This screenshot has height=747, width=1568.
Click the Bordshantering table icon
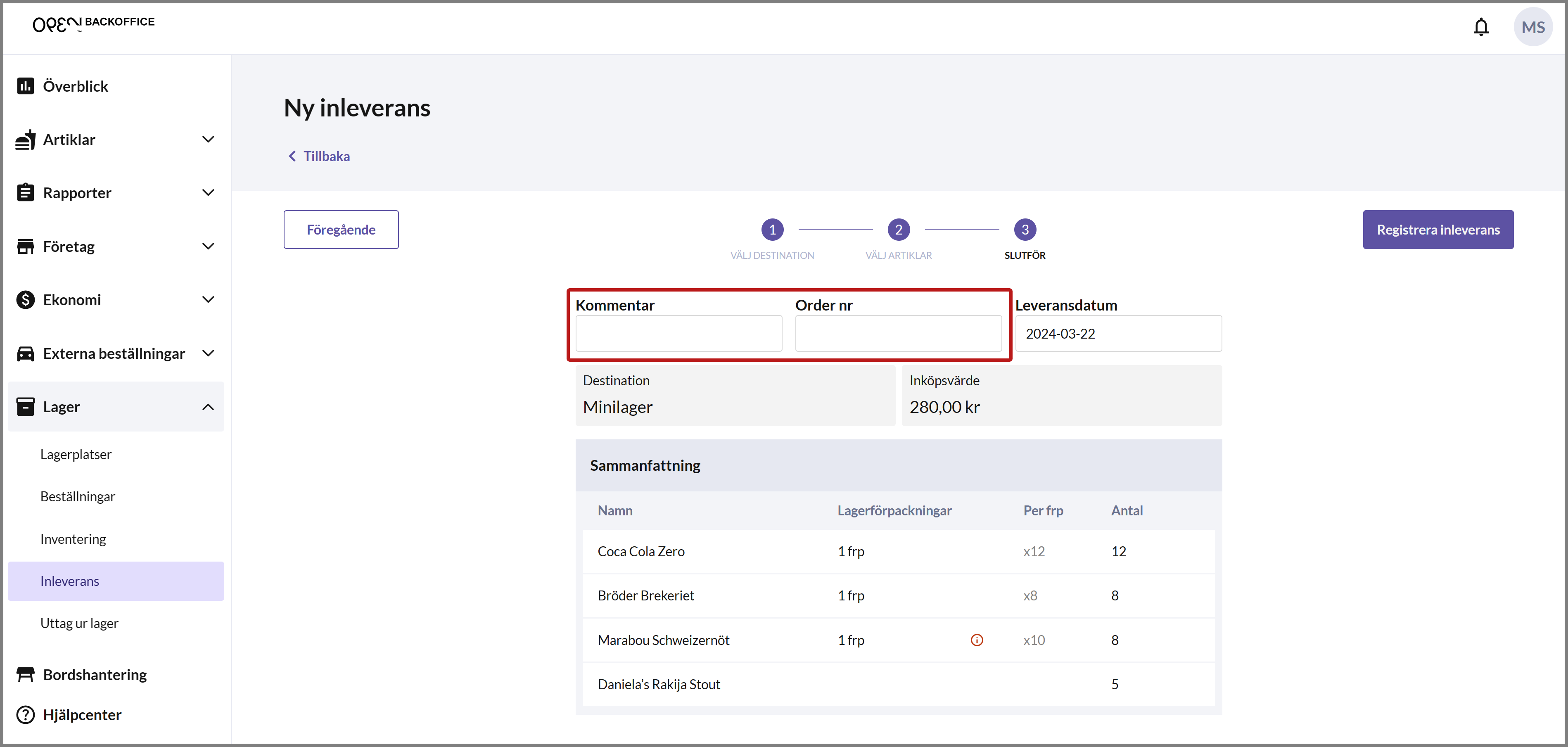point(26,674)
